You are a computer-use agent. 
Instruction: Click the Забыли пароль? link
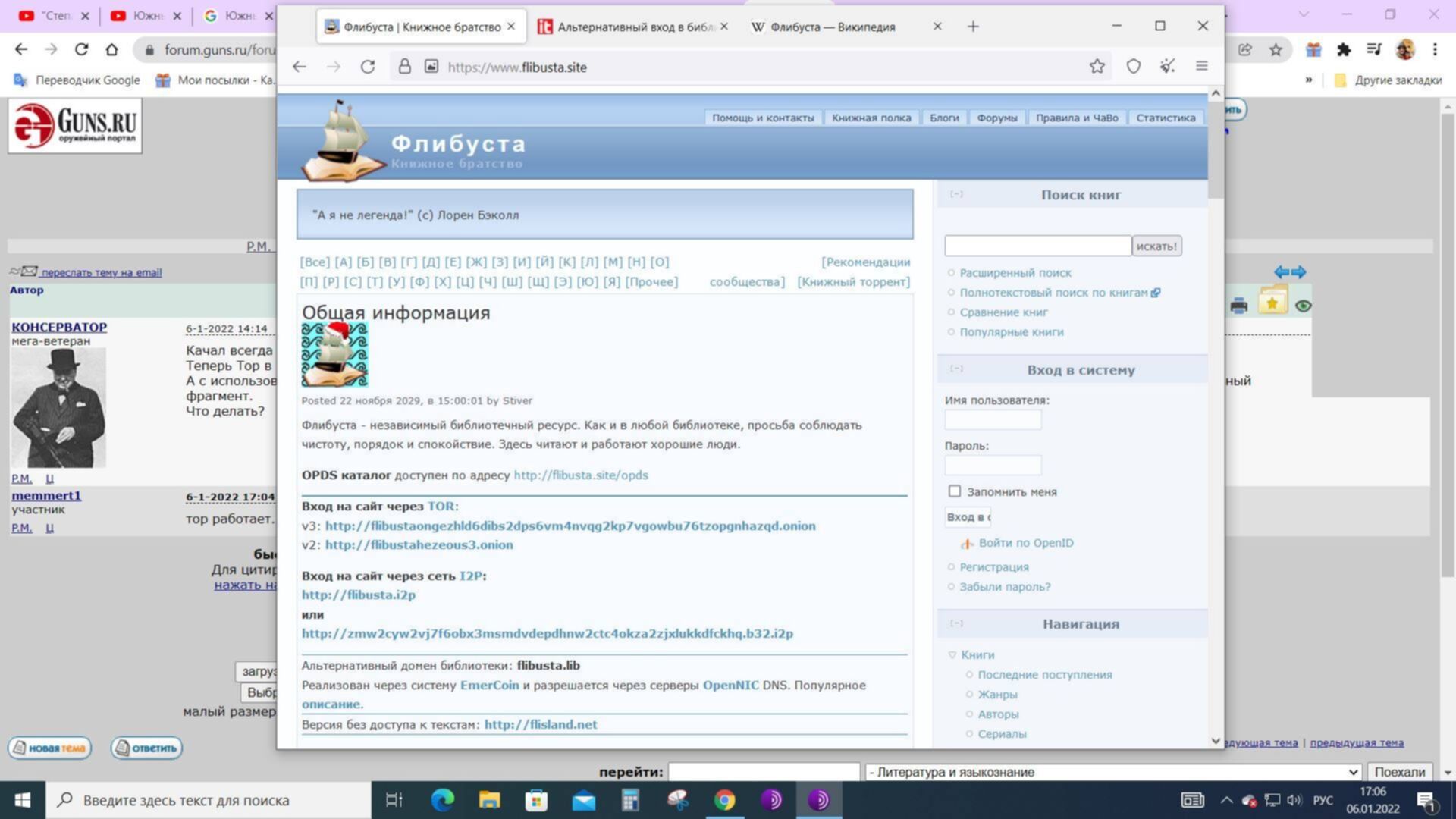(x=1005, y=587)
